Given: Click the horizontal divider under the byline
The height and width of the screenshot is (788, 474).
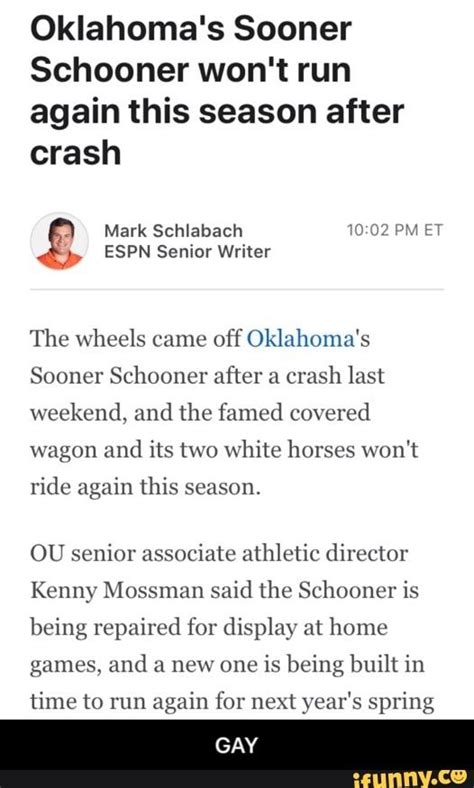Looking at the screenshot, I should 237,289.
